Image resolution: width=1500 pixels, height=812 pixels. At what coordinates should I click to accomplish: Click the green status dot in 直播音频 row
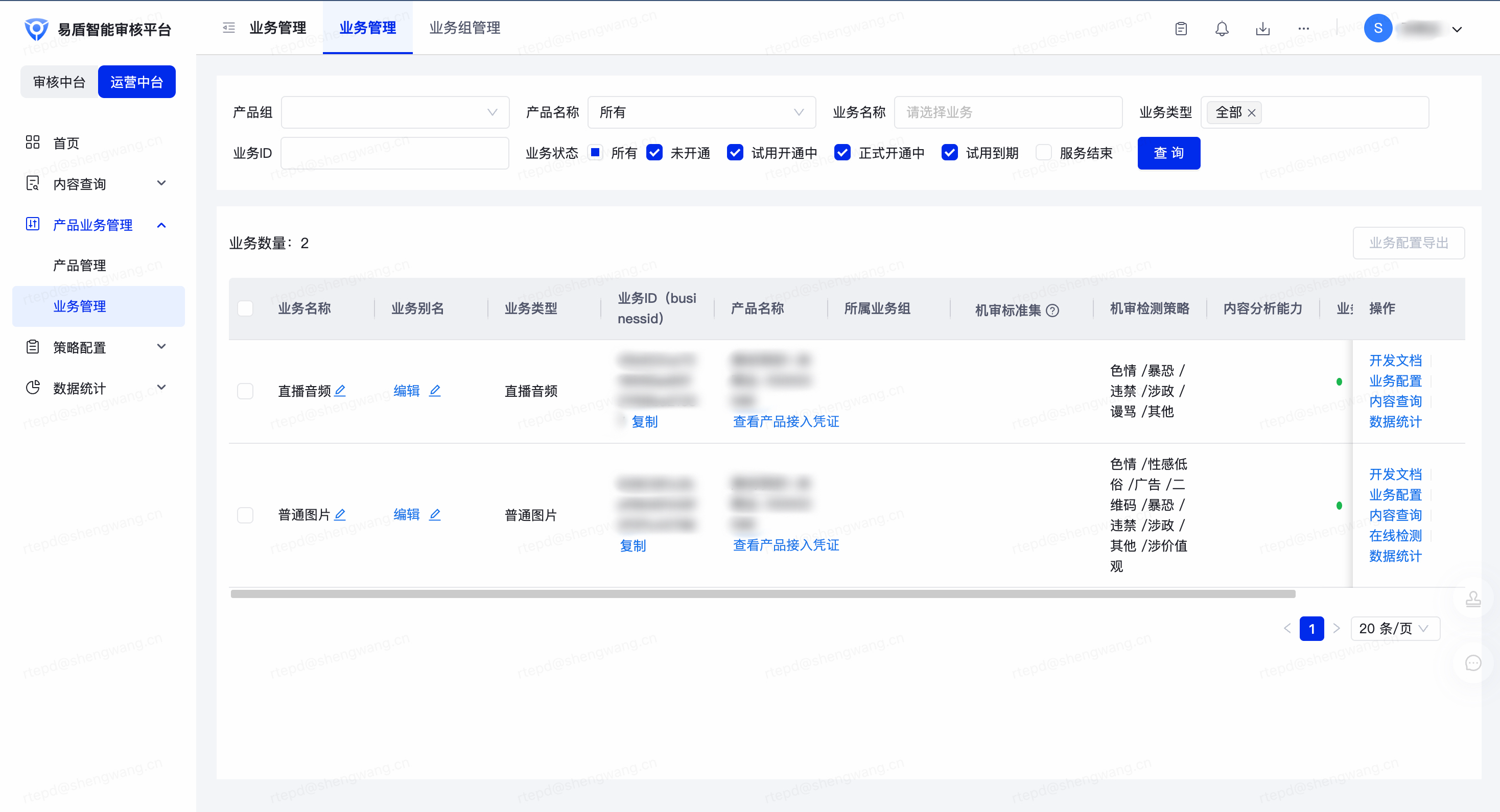pos(1339,382)
